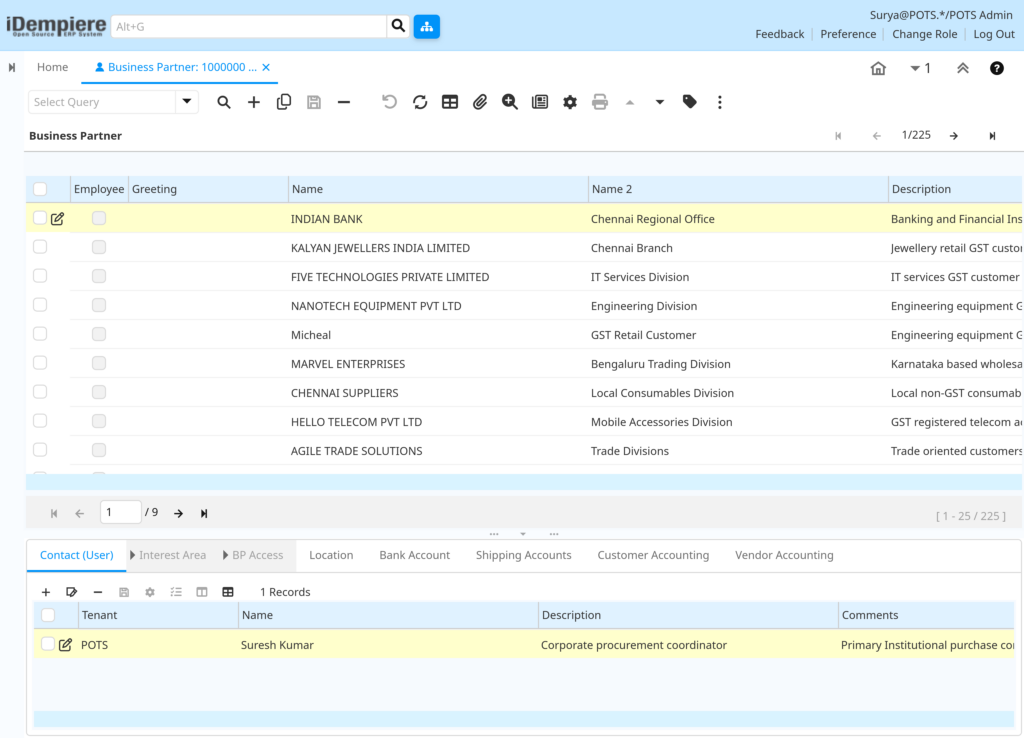This screenshot has height=738, width=1024.
Task: Open the Location tab
Action: pos(331,555)
